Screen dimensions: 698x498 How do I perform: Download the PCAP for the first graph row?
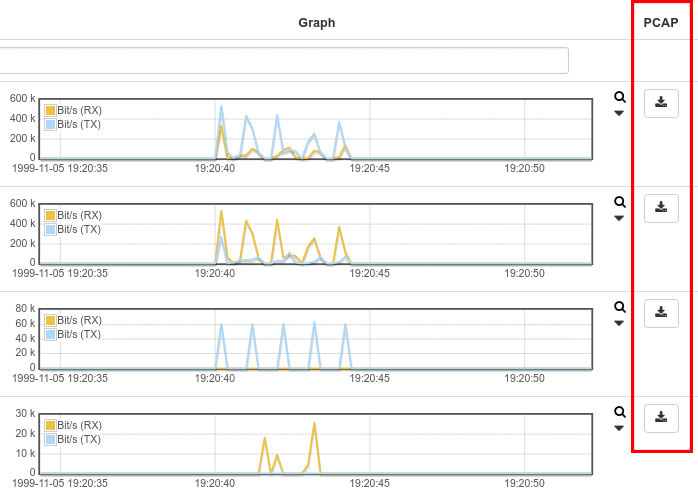661,103
